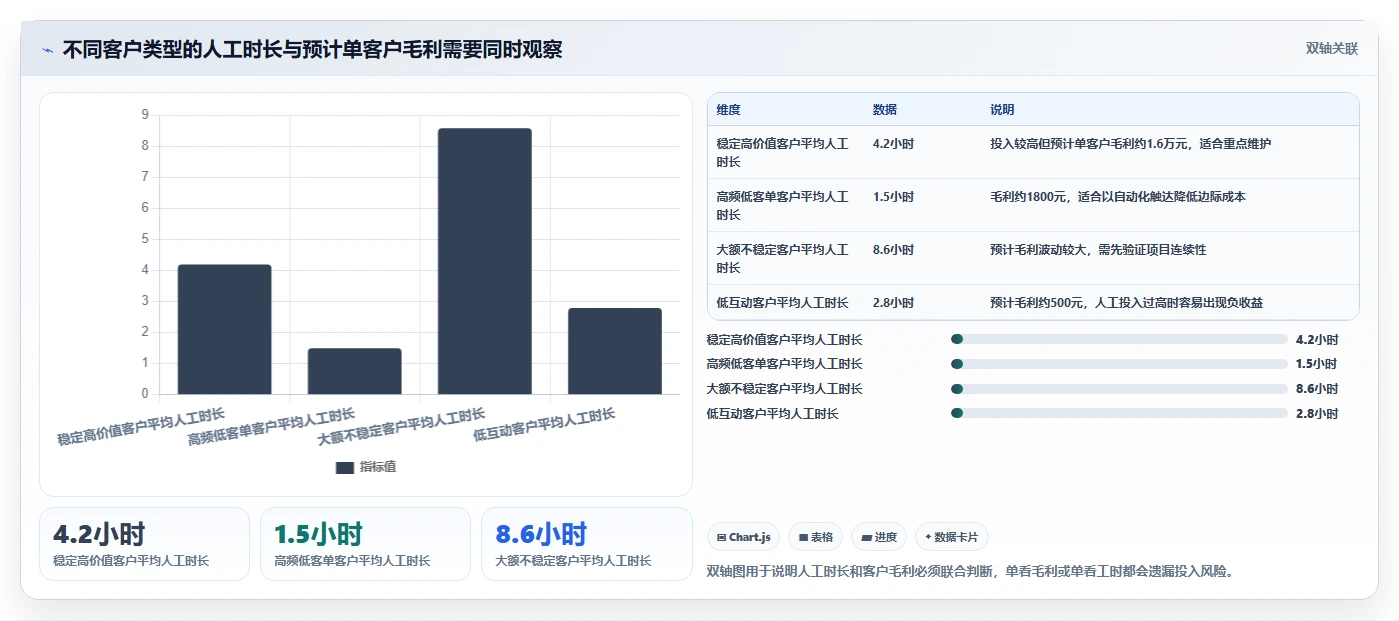Toggle the 指标值 legend color box
This screenshot has width=1399, height=621.
345,467
